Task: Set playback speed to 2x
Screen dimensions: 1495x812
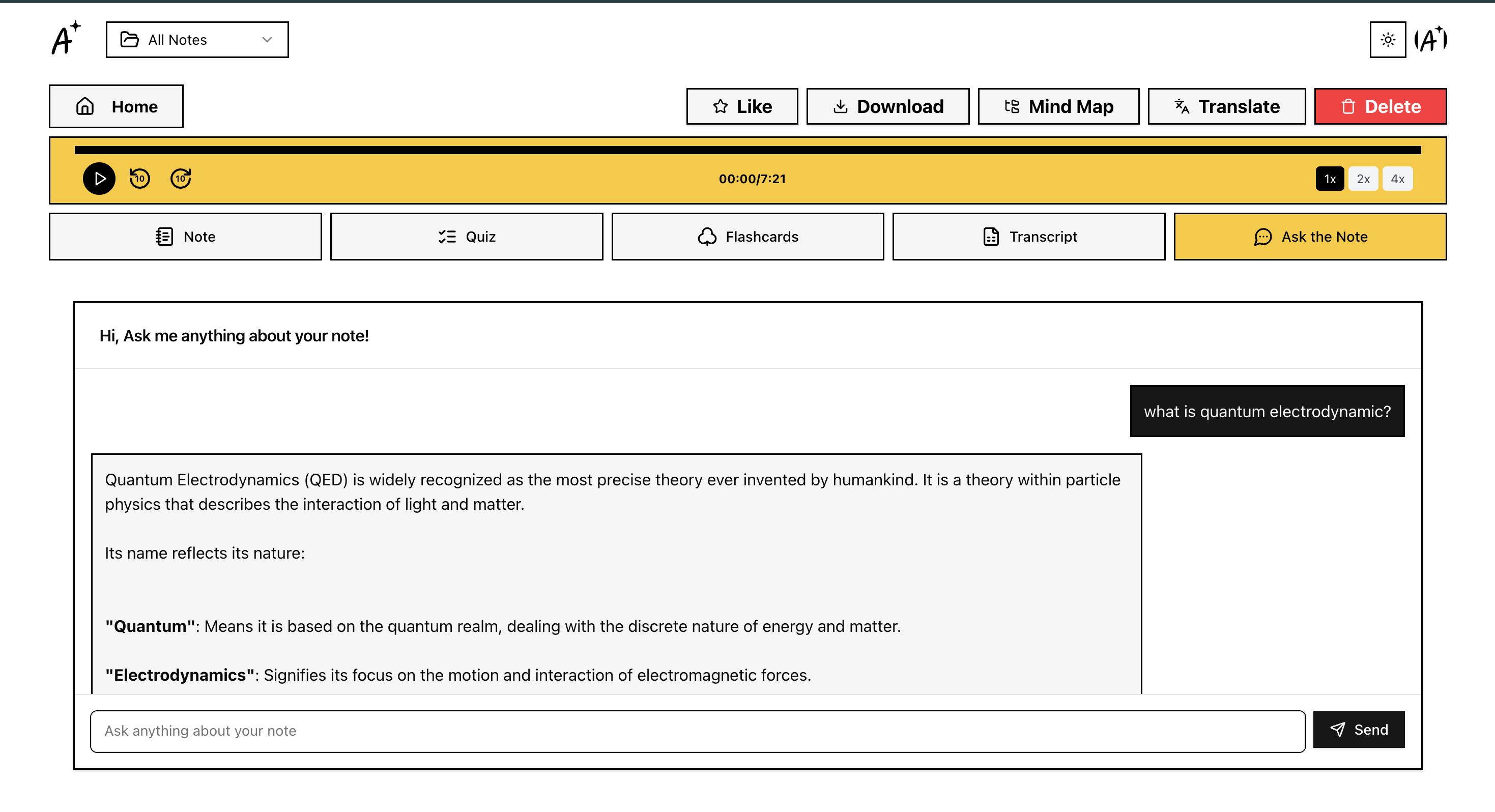Action: pos(1363,179)
